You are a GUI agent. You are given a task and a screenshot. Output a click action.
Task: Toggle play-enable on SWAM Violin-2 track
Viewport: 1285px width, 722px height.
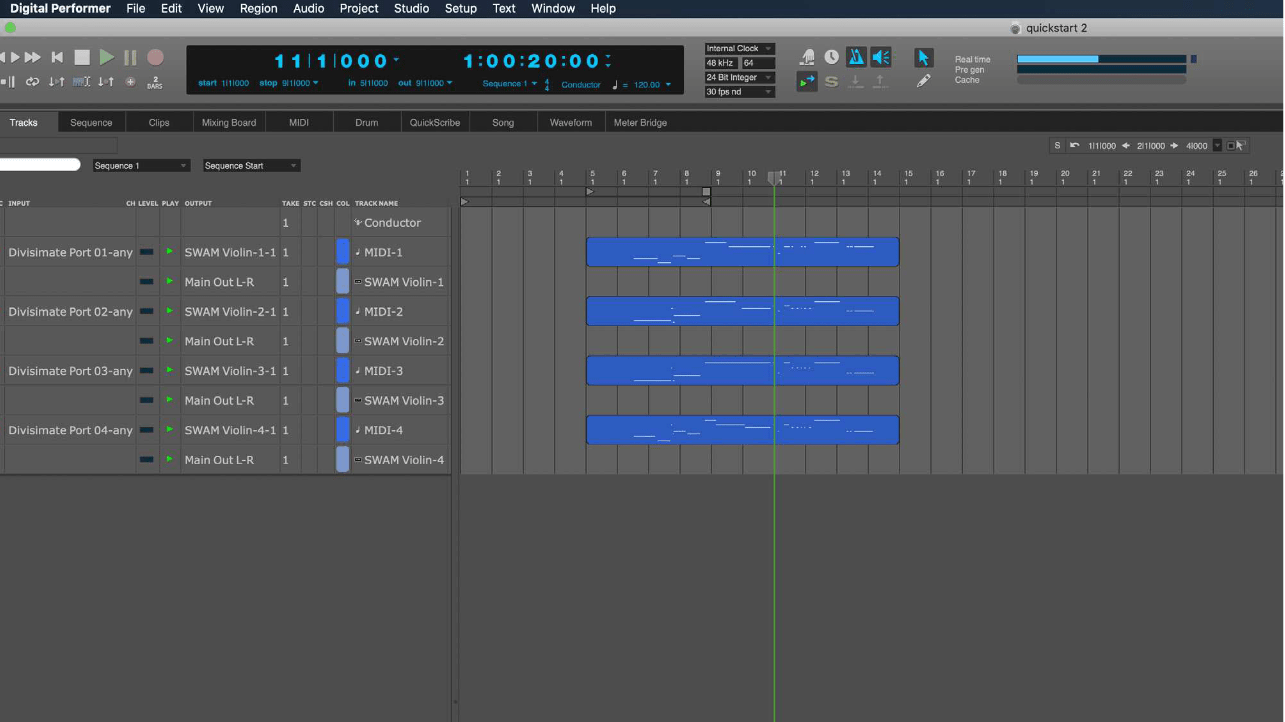(170, 341)
